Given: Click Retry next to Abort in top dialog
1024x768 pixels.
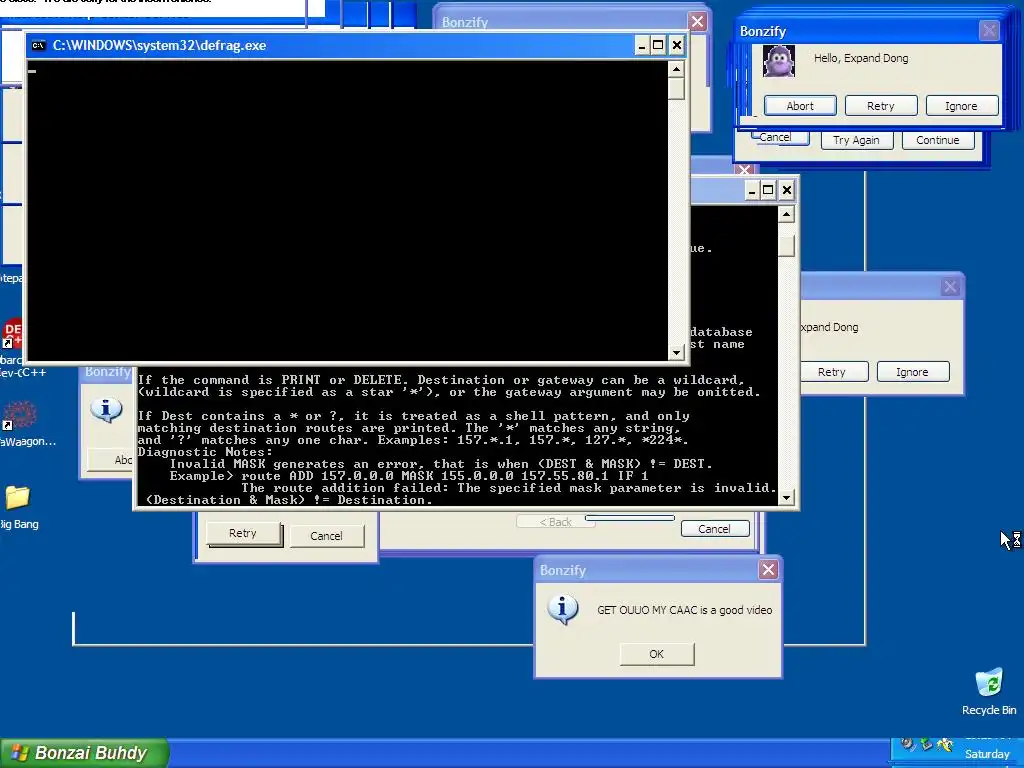Looking at the screenshot, I should pos(881,106).
